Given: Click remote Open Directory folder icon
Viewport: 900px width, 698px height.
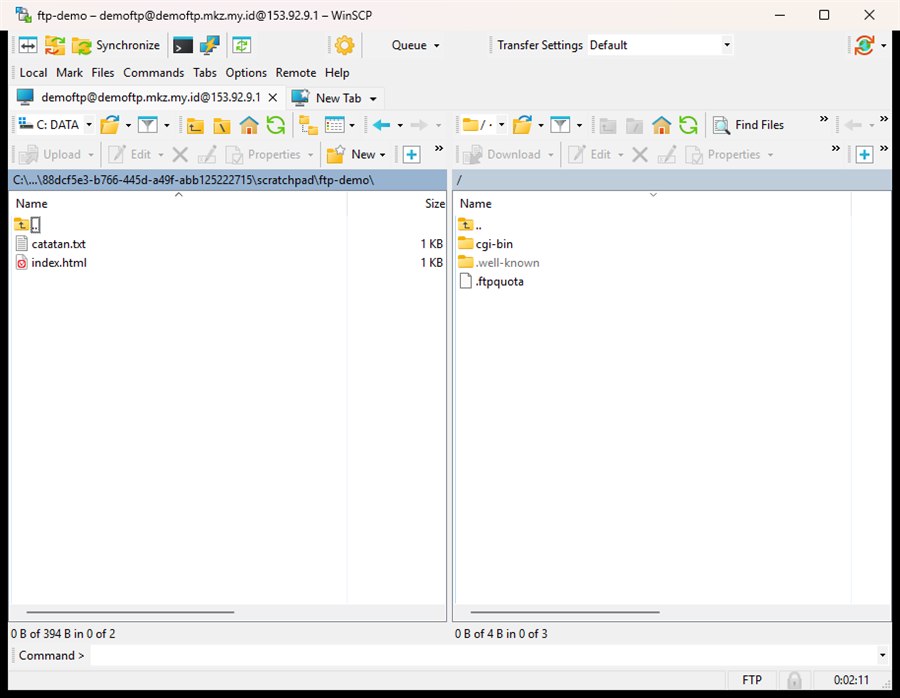Looking at the screenshot, I should 522,125.
